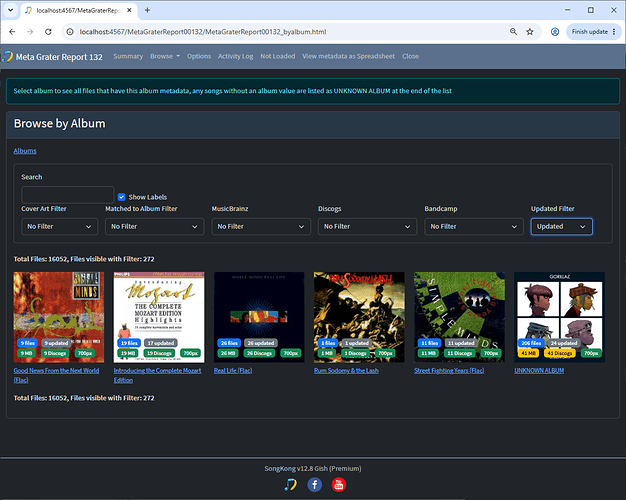The height and width of the screenshot is (500, 626).
Task: Open the YouTube icon in the footer
Action: pyautogui.click(x=339, y=485)
